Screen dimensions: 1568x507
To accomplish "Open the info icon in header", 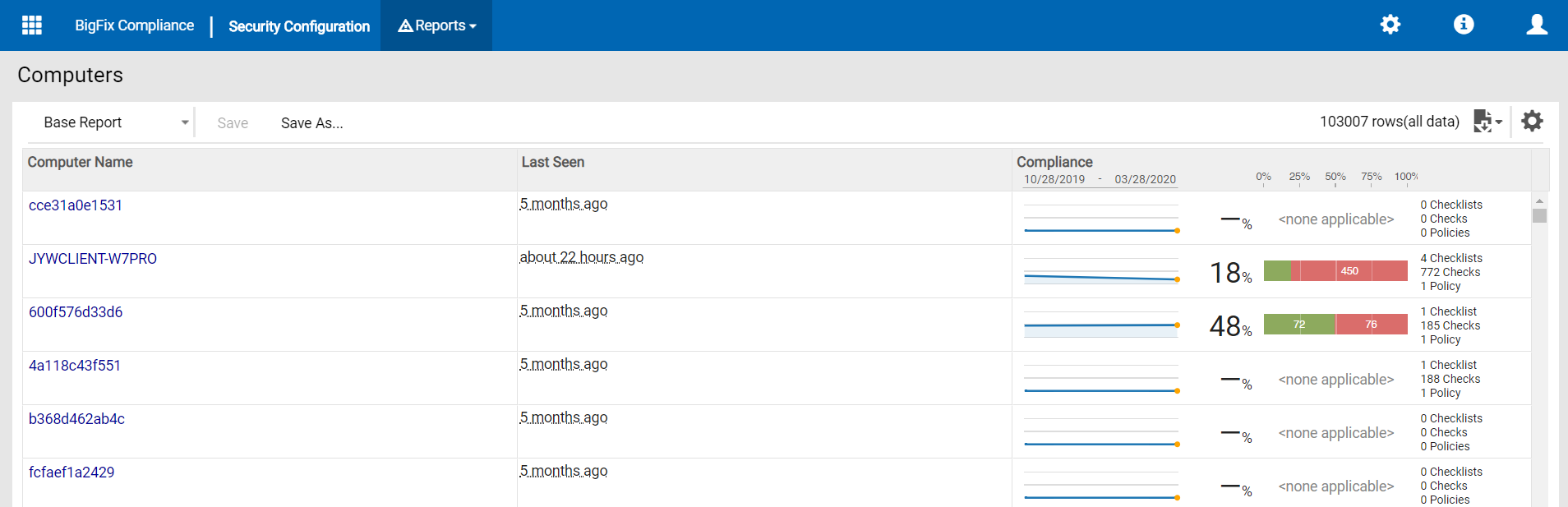I will click(x=1464, y=25).
